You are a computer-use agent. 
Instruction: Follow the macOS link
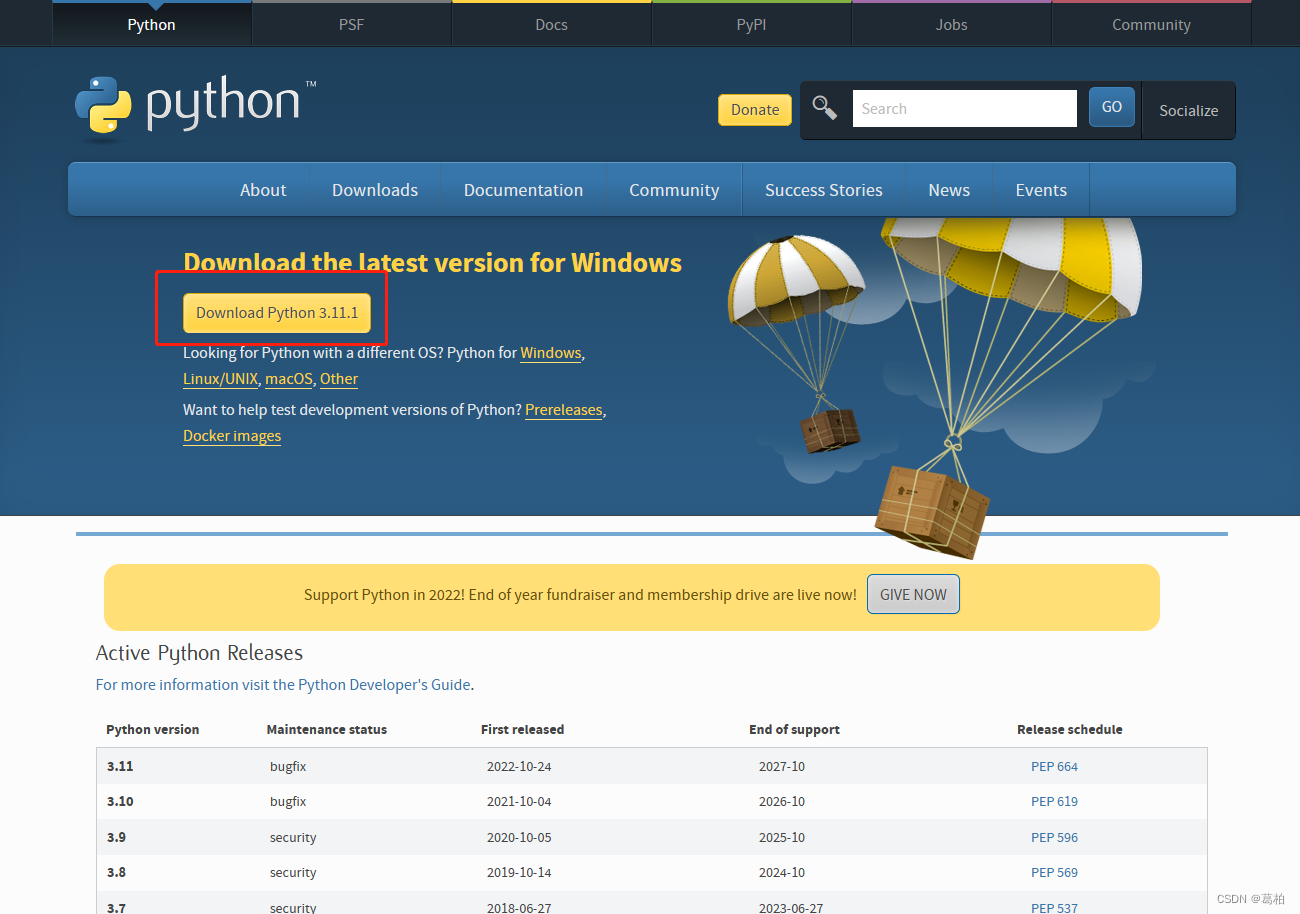[289, 379]
